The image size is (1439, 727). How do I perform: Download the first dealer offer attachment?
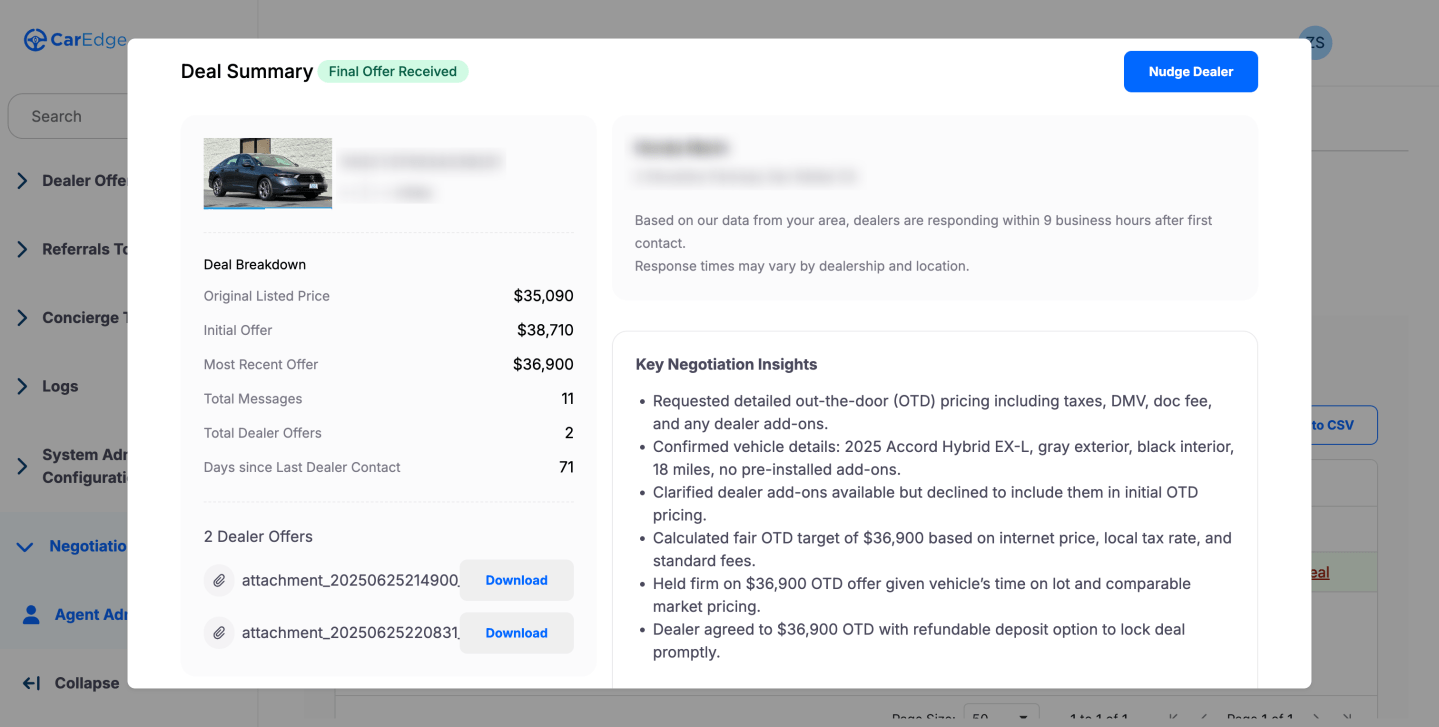tap(516, 580)
